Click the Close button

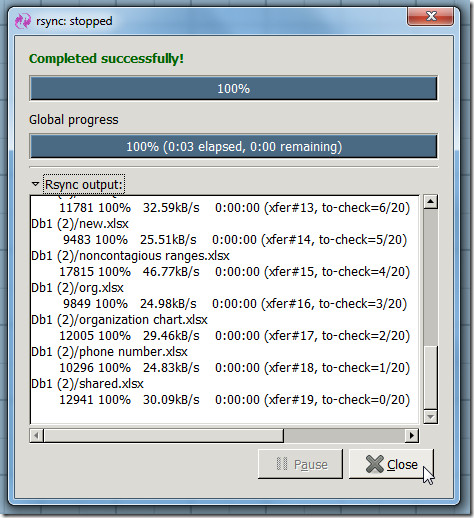(391, 464)
